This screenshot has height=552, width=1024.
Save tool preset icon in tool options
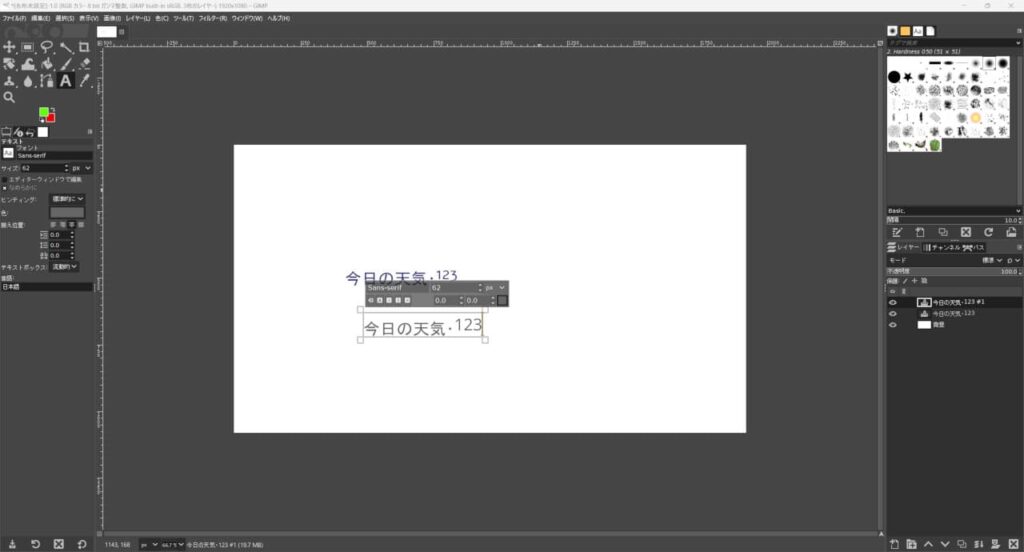[x=12, y=544]
